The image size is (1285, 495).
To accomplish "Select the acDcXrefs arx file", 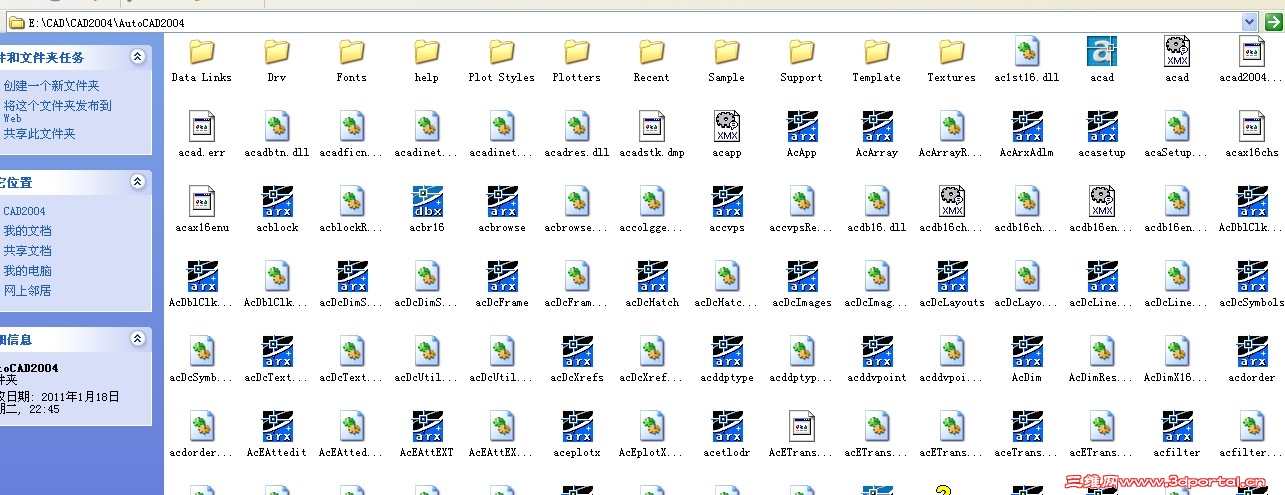I will (577, 361).
